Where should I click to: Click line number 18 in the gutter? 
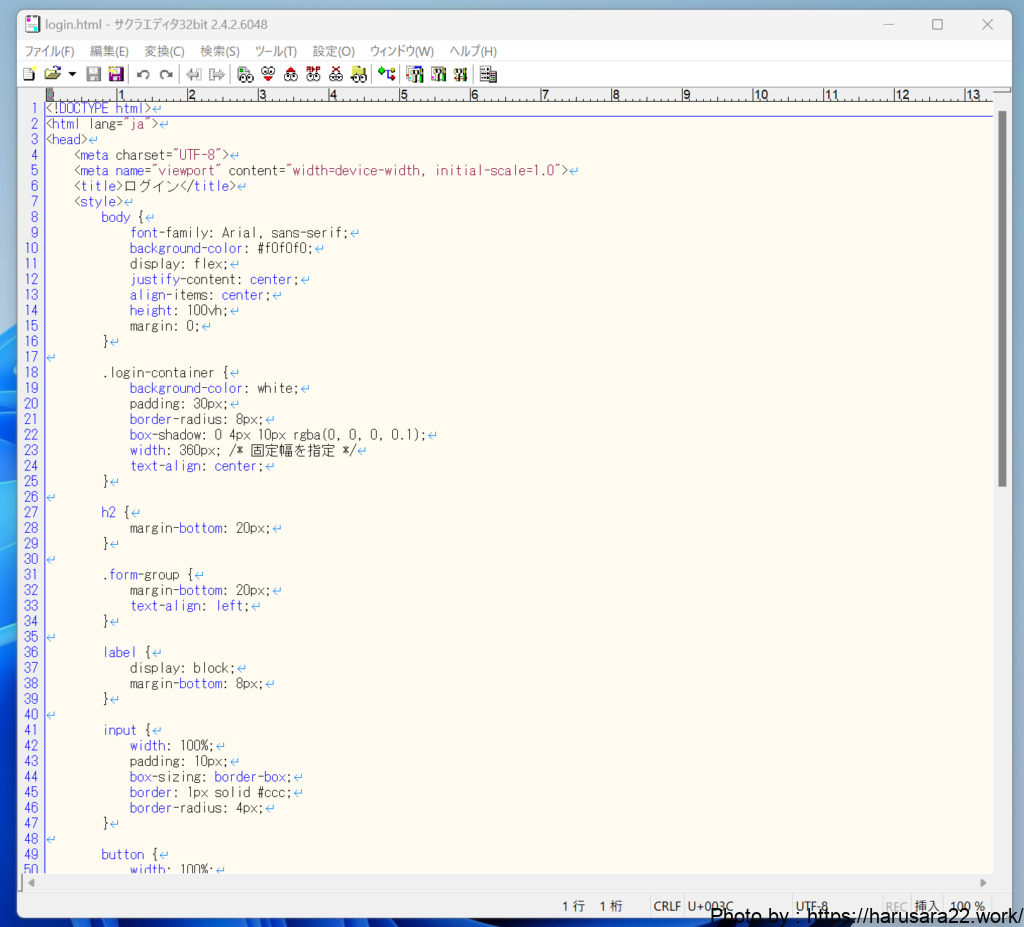point(31,373)
